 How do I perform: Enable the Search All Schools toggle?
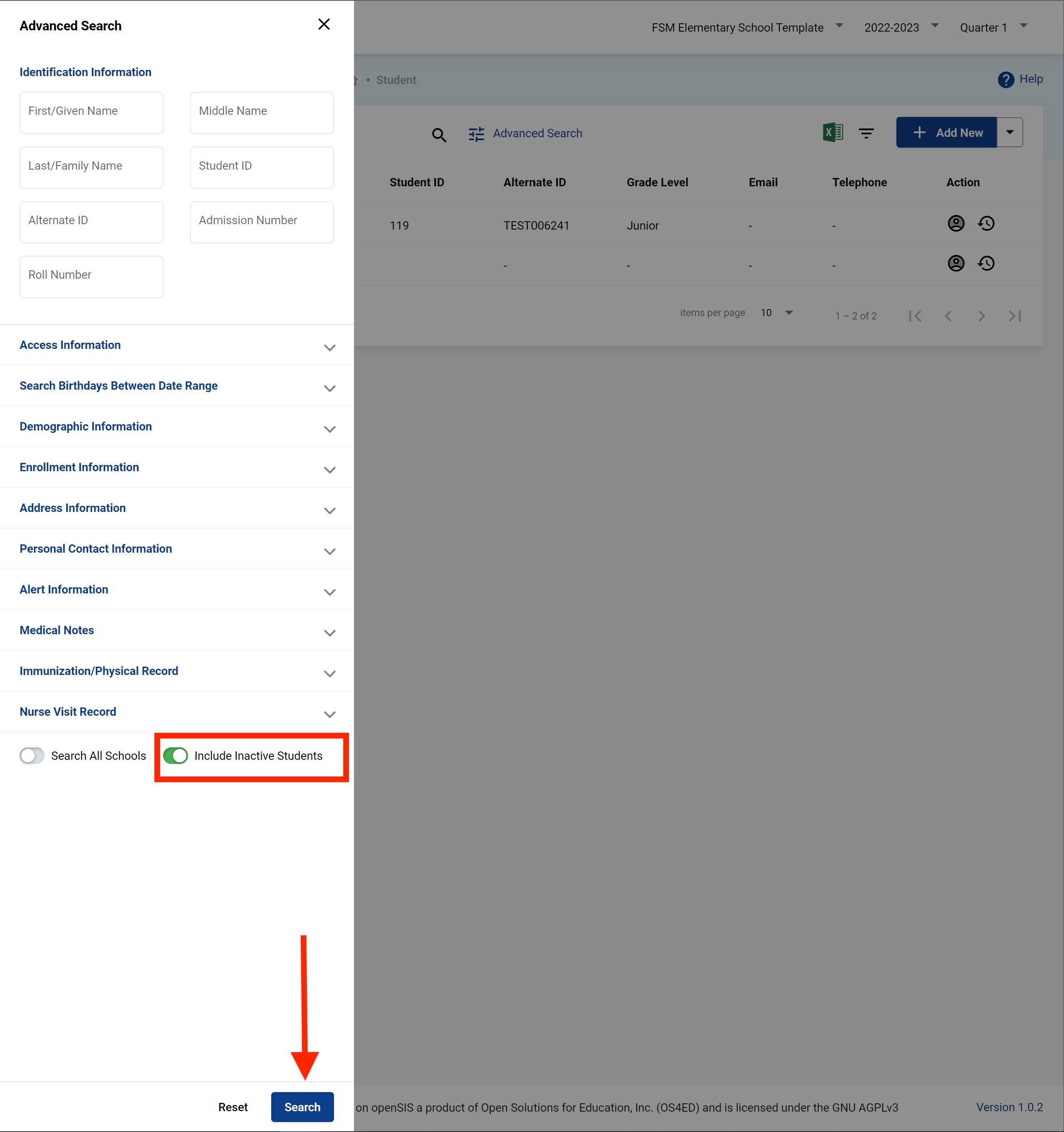(x=32, y=756)
